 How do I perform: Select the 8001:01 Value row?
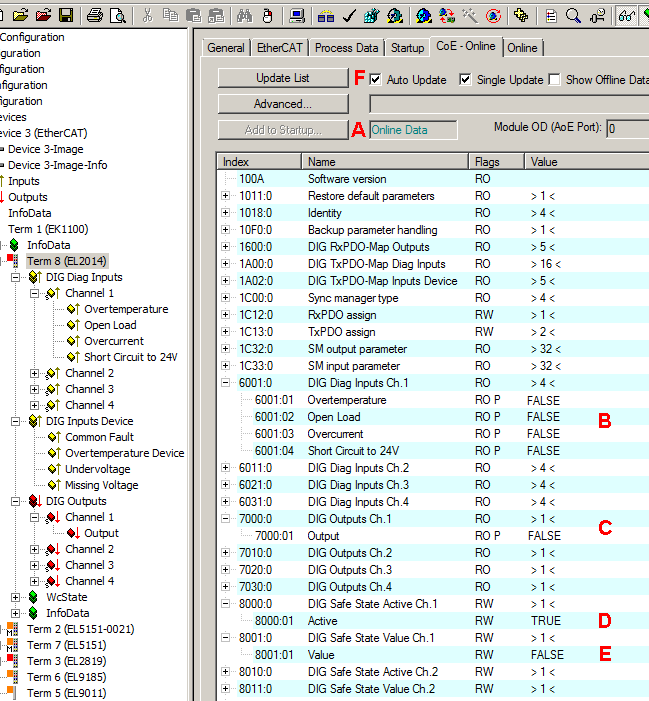tap(433, 655)
